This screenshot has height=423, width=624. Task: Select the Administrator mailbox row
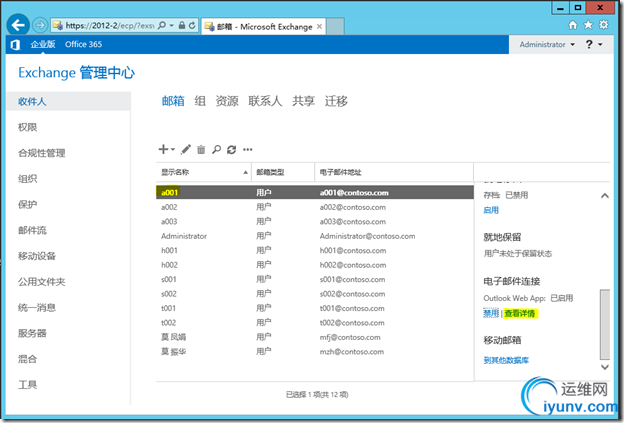tap(315, 236)
